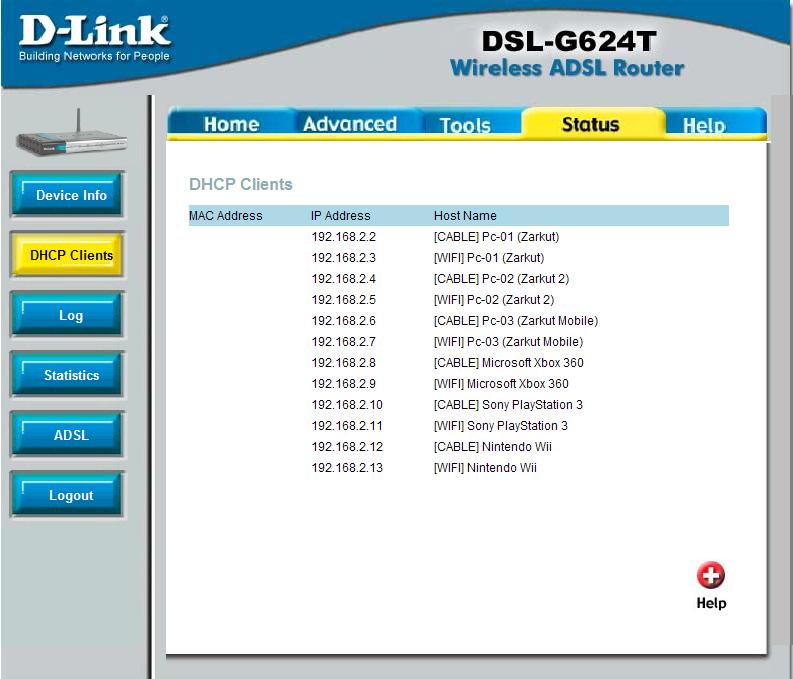The height and width of the screenshot is (679, 793).
Task: Select IP address 192.168.2.11
Action: (x=347, y=426)
